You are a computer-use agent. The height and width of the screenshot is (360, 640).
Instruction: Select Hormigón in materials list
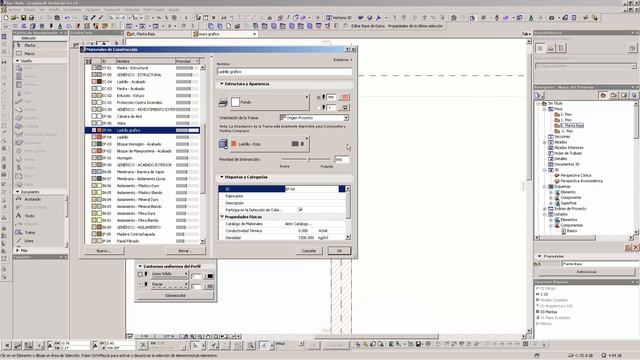[142, 158]
